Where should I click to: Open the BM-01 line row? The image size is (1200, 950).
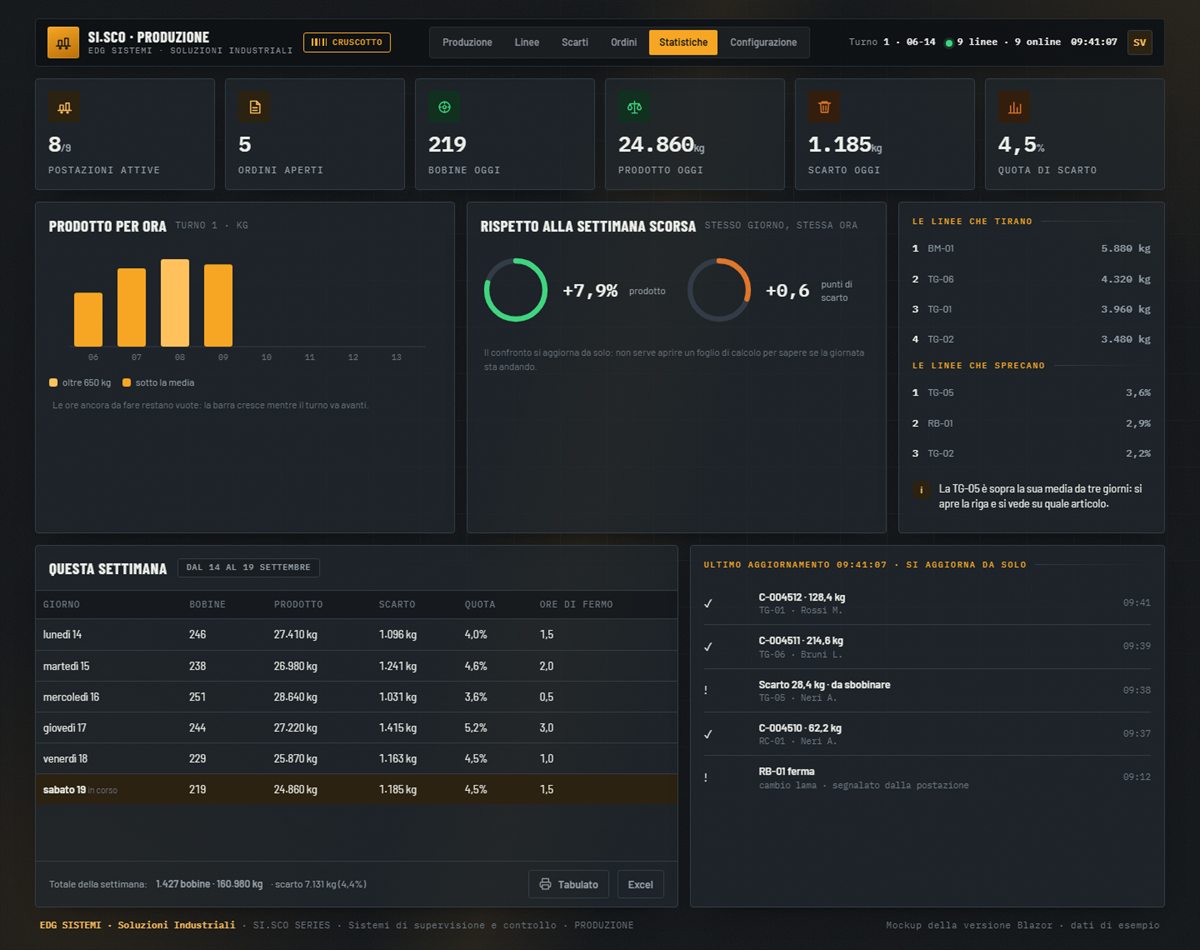[x=1031, y=248]
